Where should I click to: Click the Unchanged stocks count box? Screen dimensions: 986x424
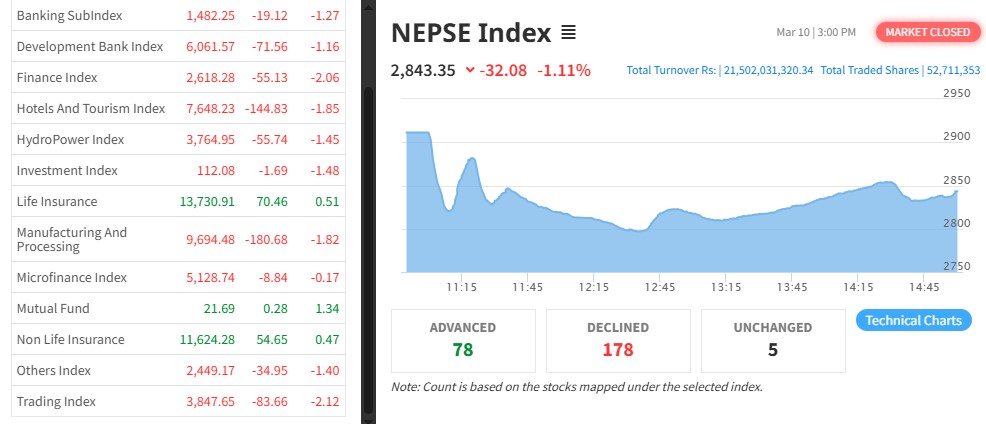point(773,340)
